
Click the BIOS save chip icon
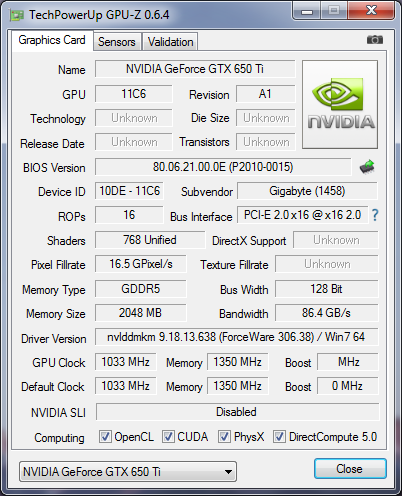point(367,167)
